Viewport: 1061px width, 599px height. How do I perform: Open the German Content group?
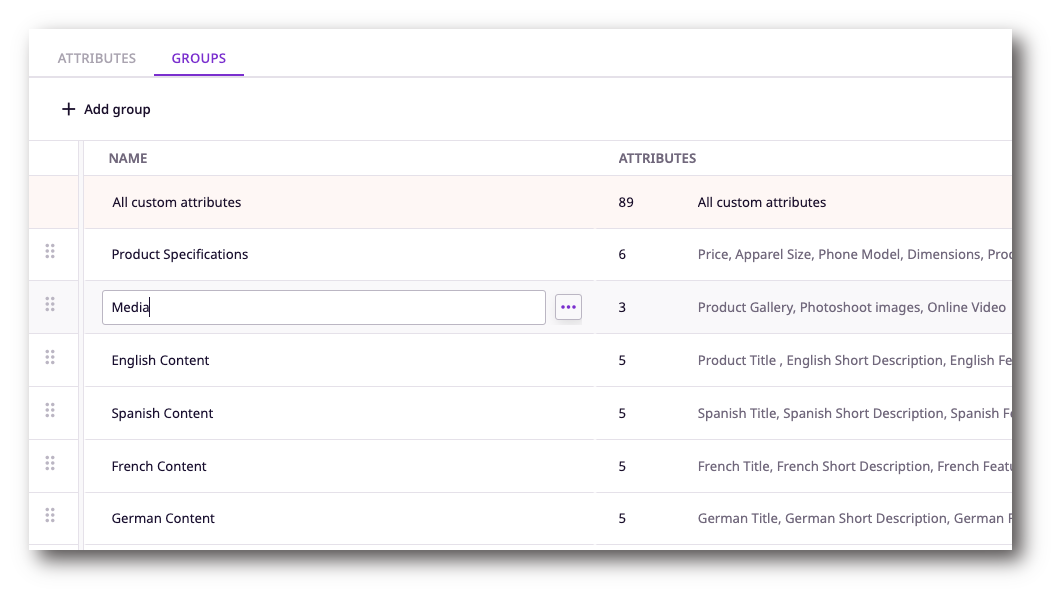pos(162,518)
